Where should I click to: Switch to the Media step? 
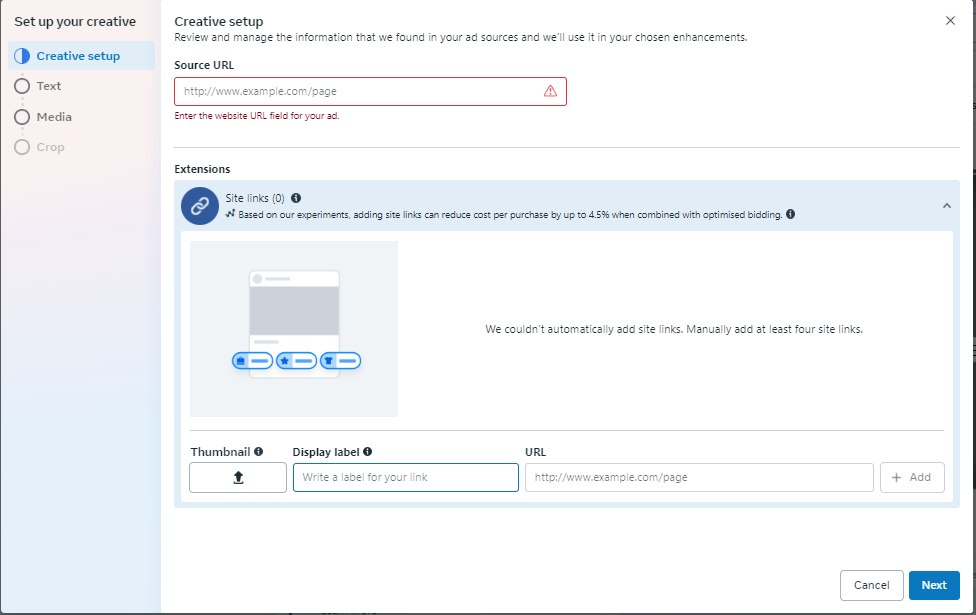(x=54, y=117)
